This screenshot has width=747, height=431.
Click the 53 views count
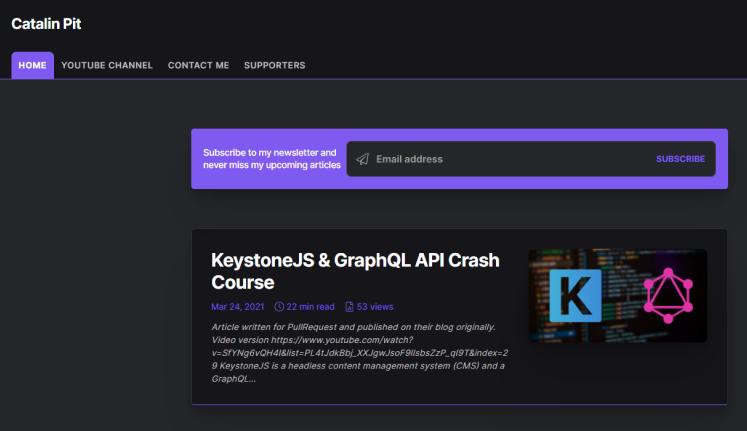(x=375, y=307)
